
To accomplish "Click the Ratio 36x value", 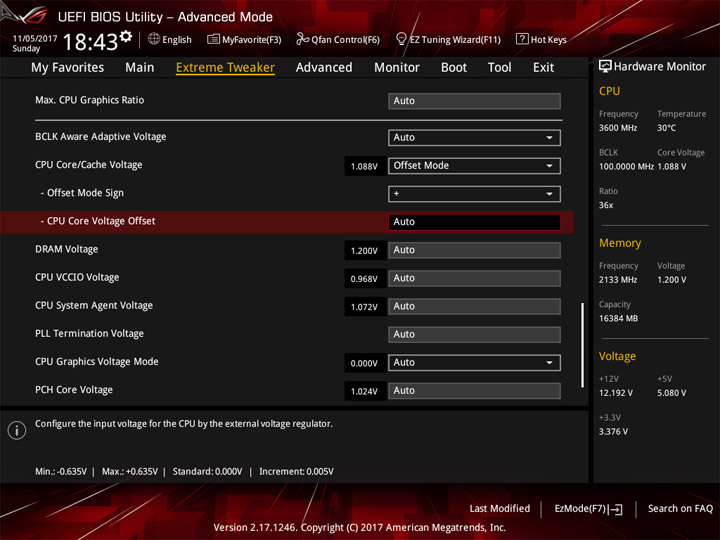I will [606, 205].
